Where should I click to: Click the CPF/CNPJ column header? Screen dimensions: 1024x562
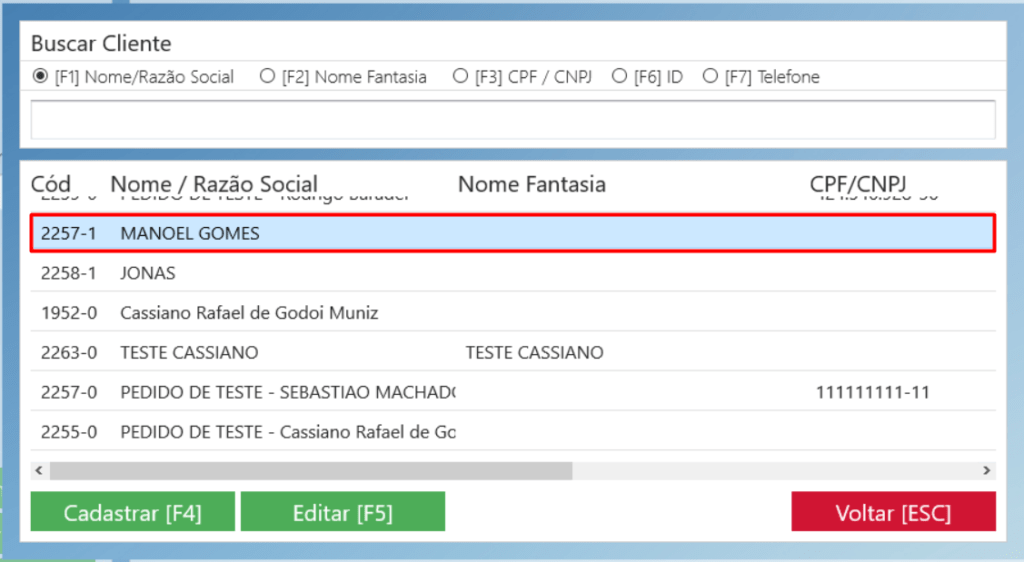(857, 184)
